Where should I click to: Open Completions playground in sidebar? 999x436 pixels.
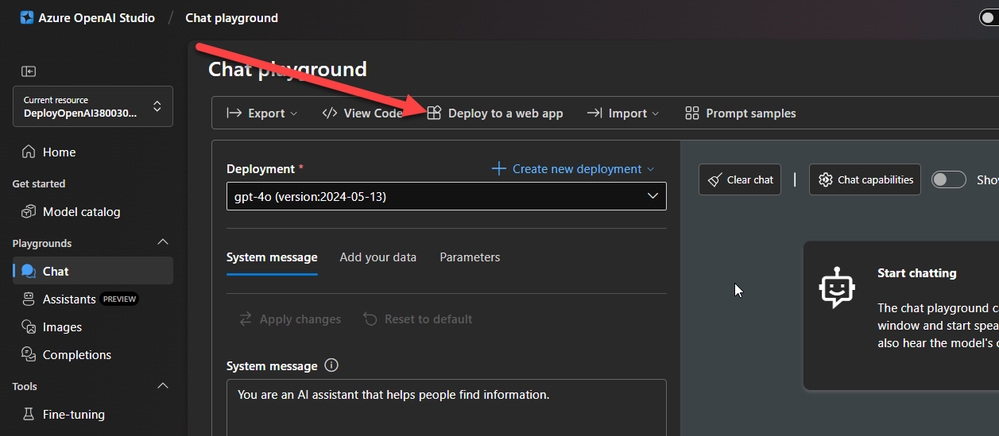[x=93, y=354]
